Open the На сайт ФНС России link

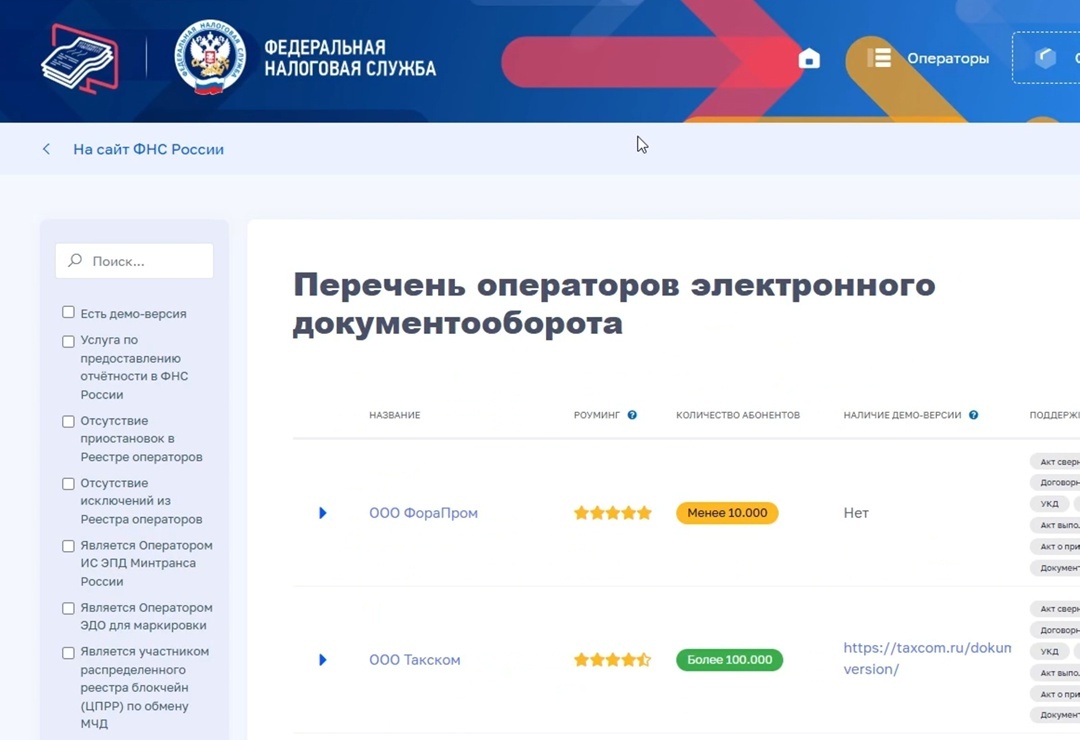[x=149, y=150]
